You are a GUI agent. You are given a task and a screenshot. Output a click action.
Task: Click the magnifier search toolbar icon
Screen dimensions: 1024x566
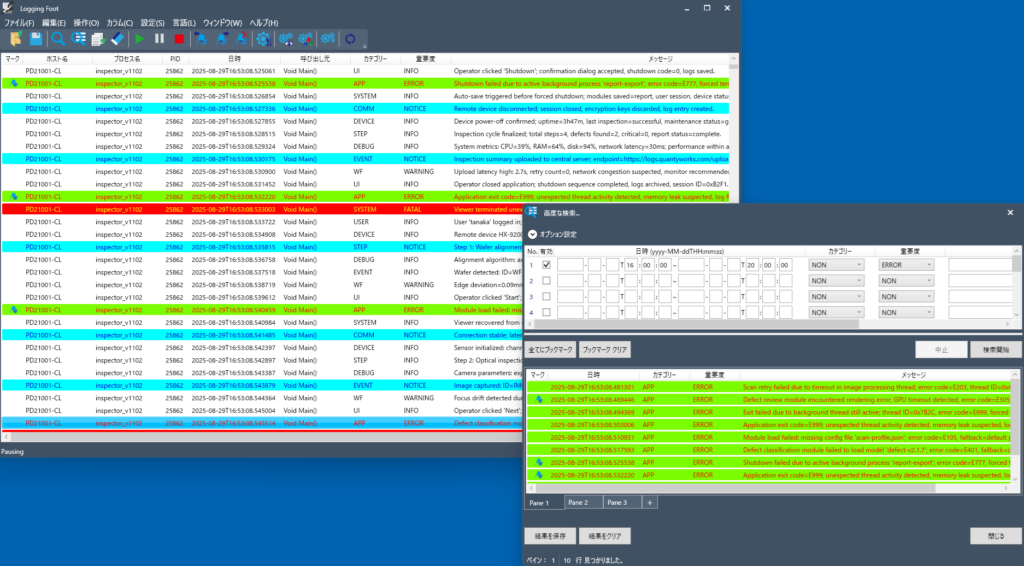[59, 39]
